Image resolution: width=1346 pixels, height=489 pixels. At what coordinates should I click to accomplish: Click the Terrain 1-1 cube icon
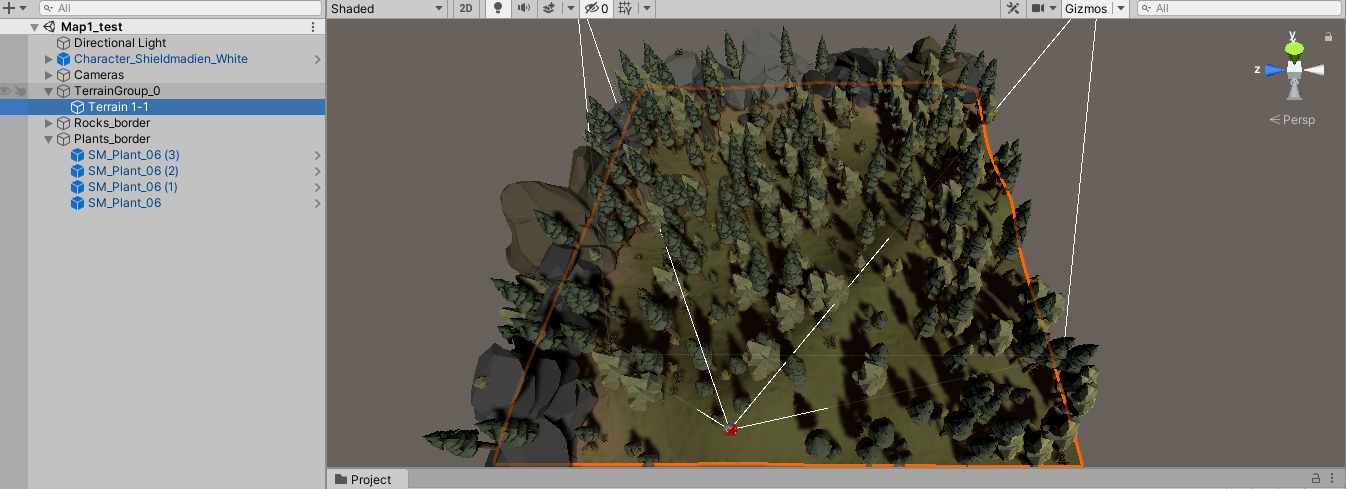pyautogui.click(x=77, y=107)
